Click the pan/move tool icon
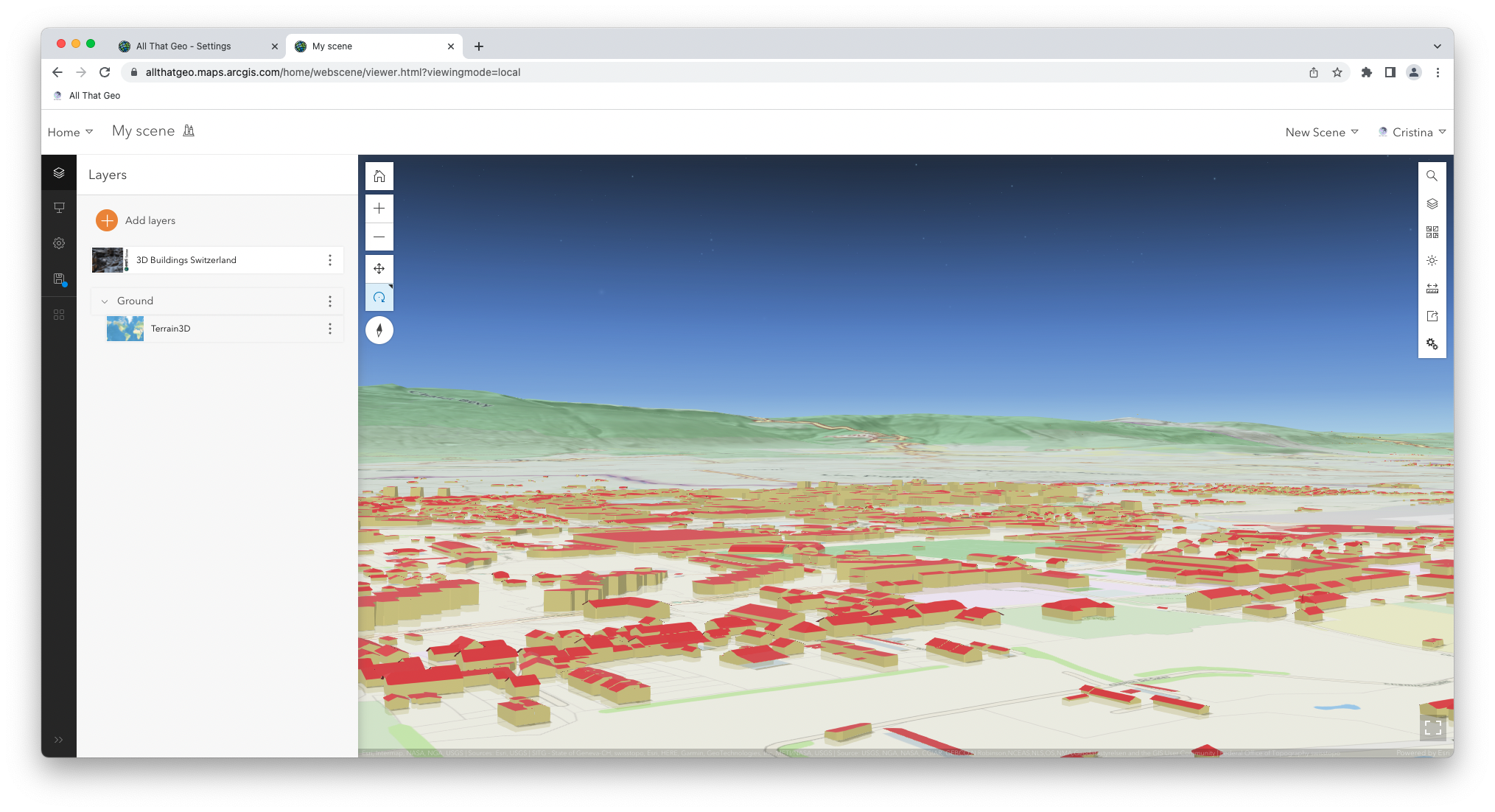 click(x=379, y=268)
